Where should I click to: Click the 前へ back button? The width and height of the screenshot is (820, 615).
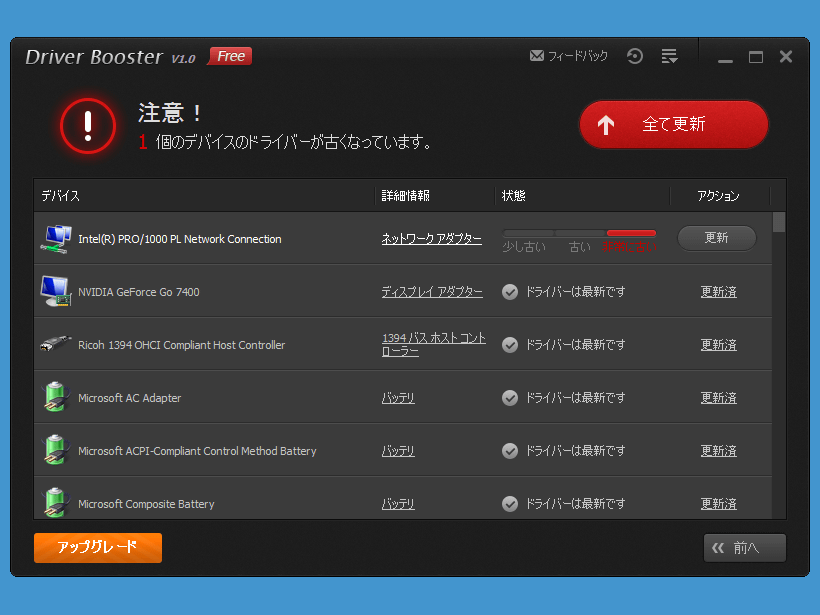745,548
